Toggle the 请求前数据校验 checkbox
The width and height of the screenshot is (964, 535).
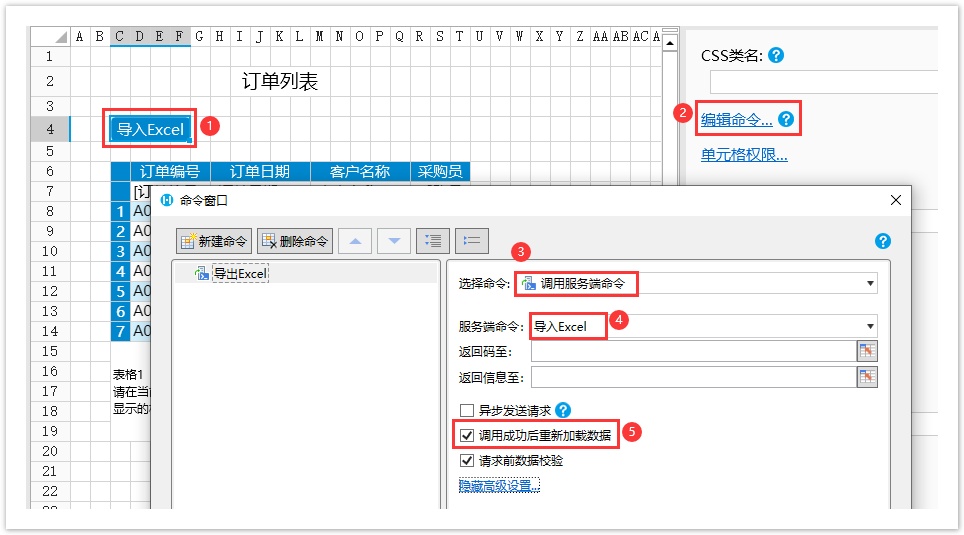point(466,461)
